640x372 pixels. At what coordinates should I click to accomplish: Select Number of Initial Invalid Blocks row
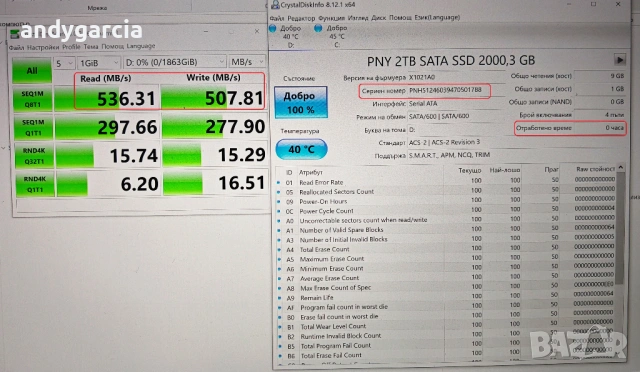click(x=446, y=240)
